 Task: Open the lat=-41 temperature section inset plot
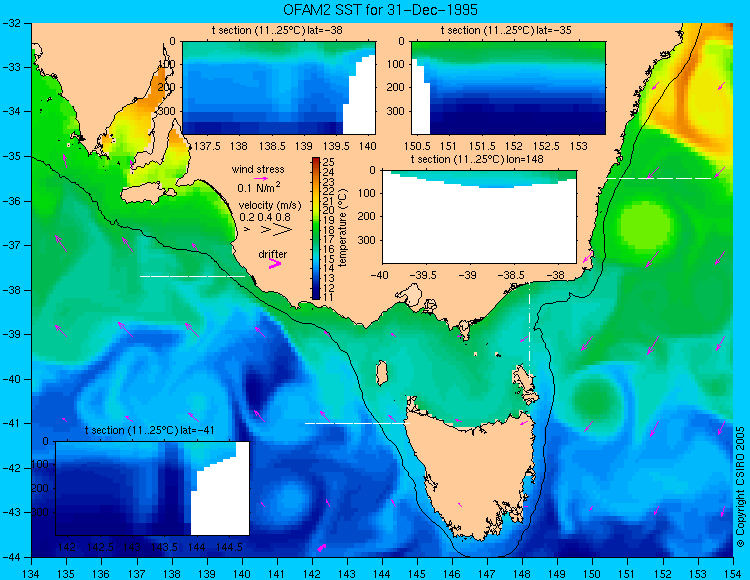click(x=153, y=488)
